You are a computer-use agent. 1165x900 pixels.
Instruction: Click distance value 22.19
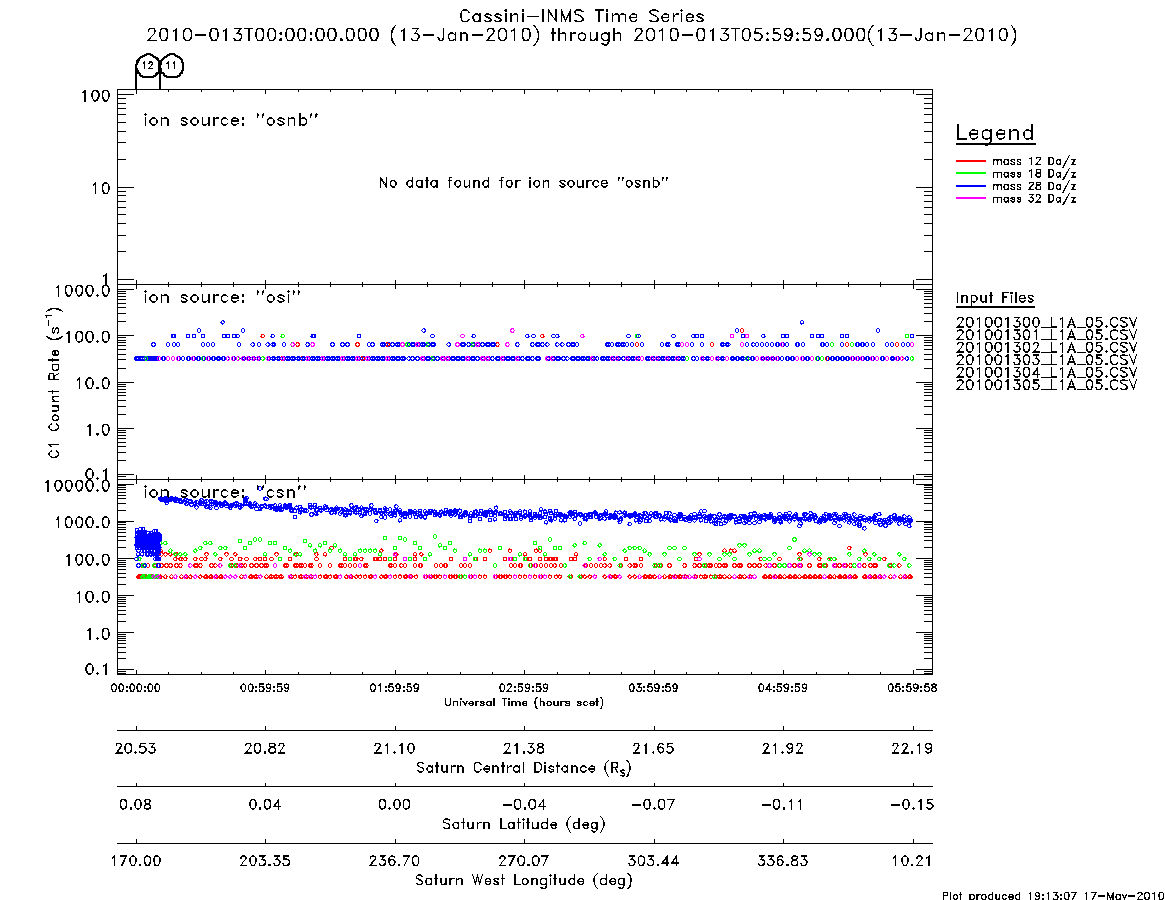pyautogui.click(x=912, y=748)
